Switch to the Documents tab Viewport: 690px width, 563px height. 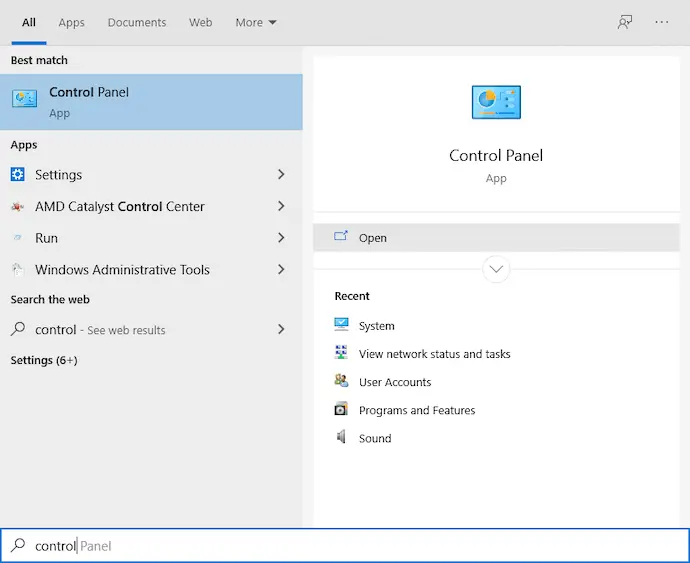click(x=137, y=22)
